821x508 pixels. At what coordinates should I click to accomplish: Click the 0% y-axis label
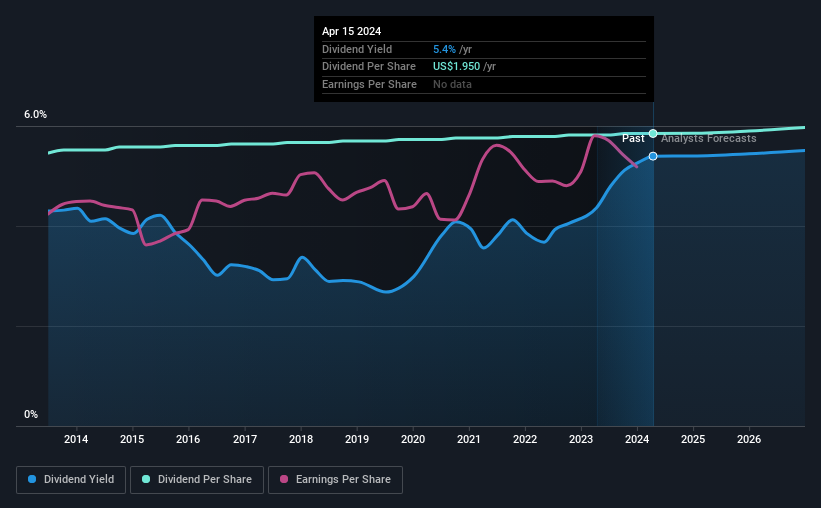31,414
